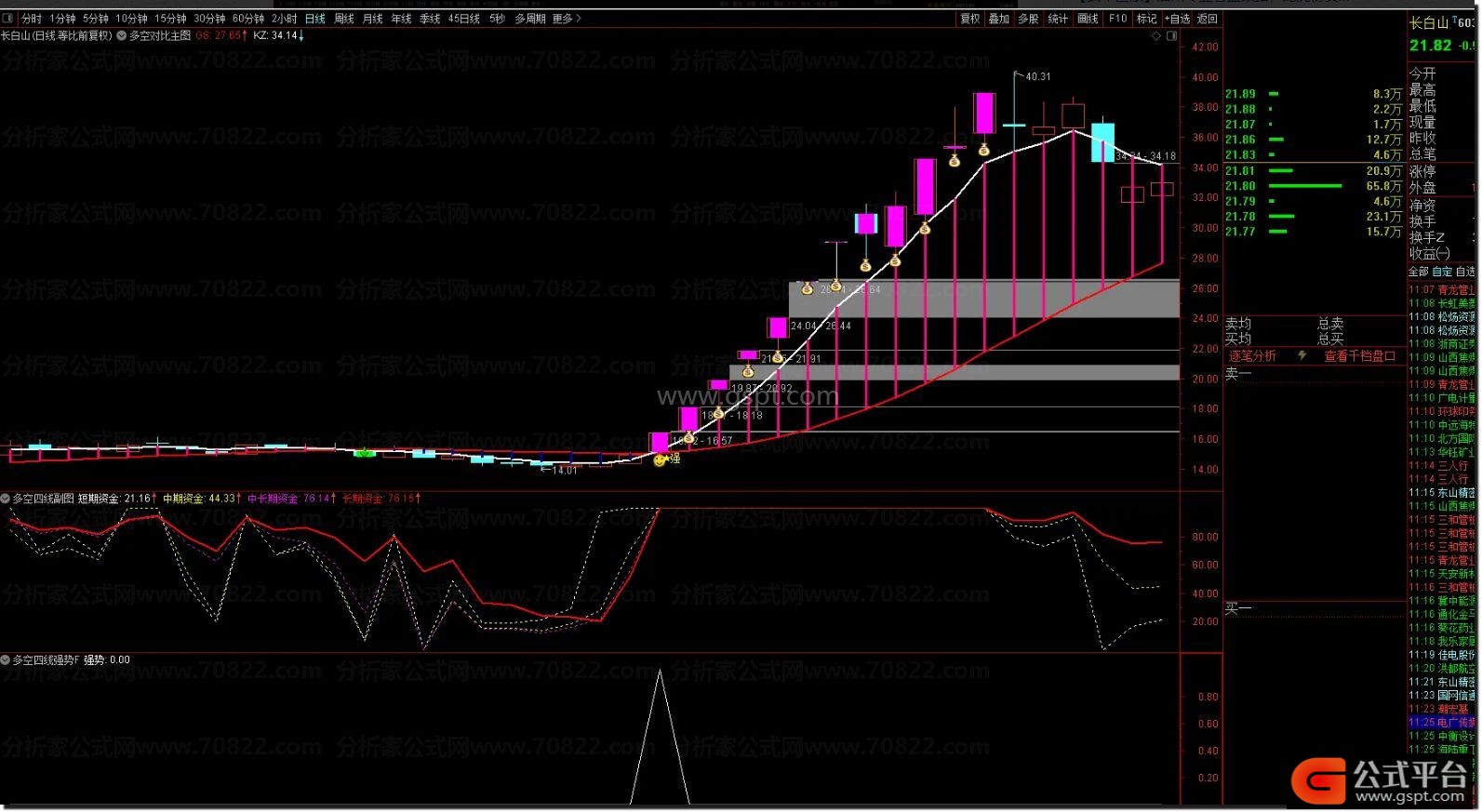Expand the 更多 periods arrow
Image resolution: width=1482 pixels, height=812 pixels.
pos(579,19)
